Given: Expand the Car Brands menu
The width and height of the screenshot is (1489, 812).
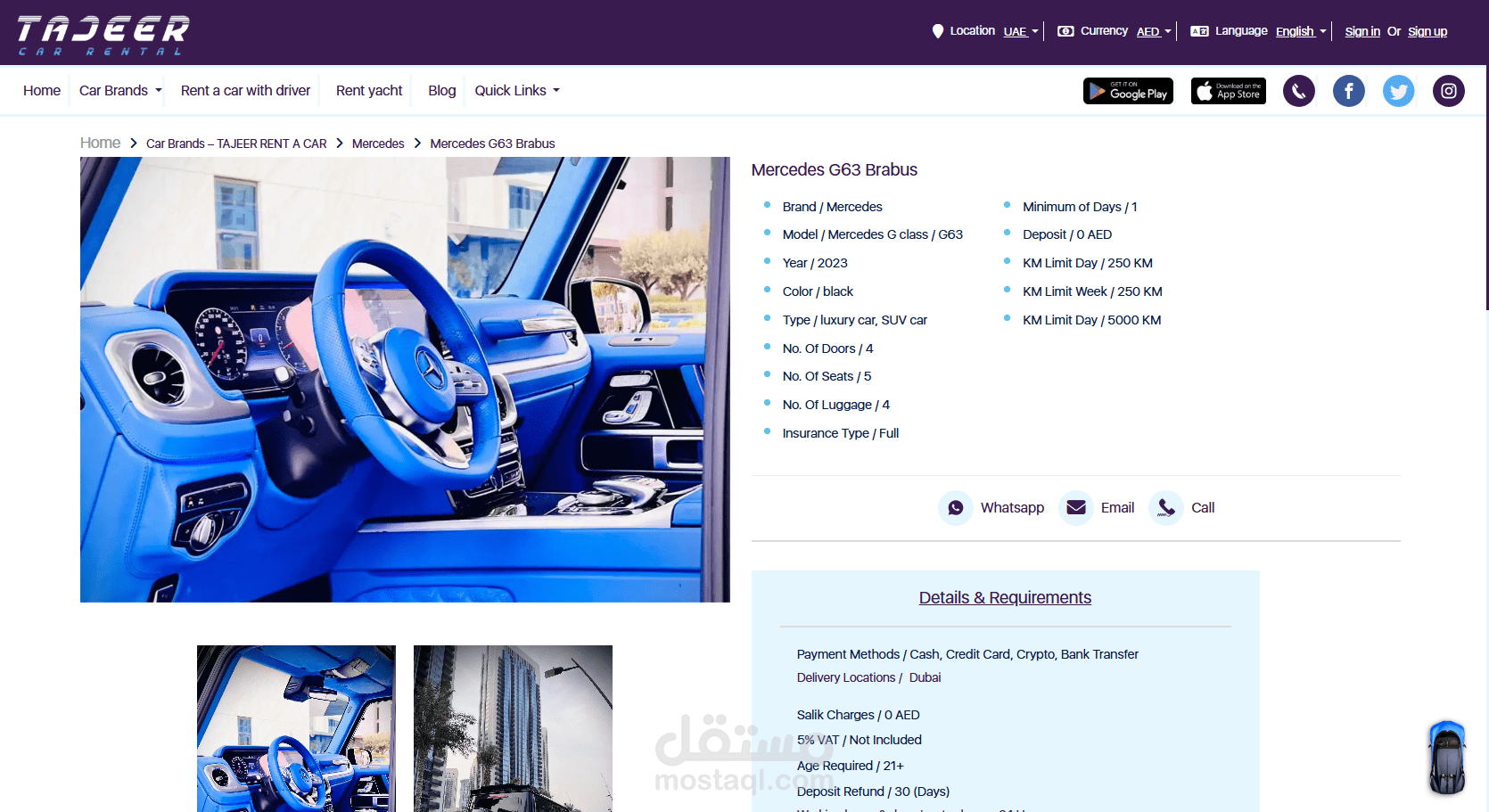Looking at the screenshot, I should [120, 91].
